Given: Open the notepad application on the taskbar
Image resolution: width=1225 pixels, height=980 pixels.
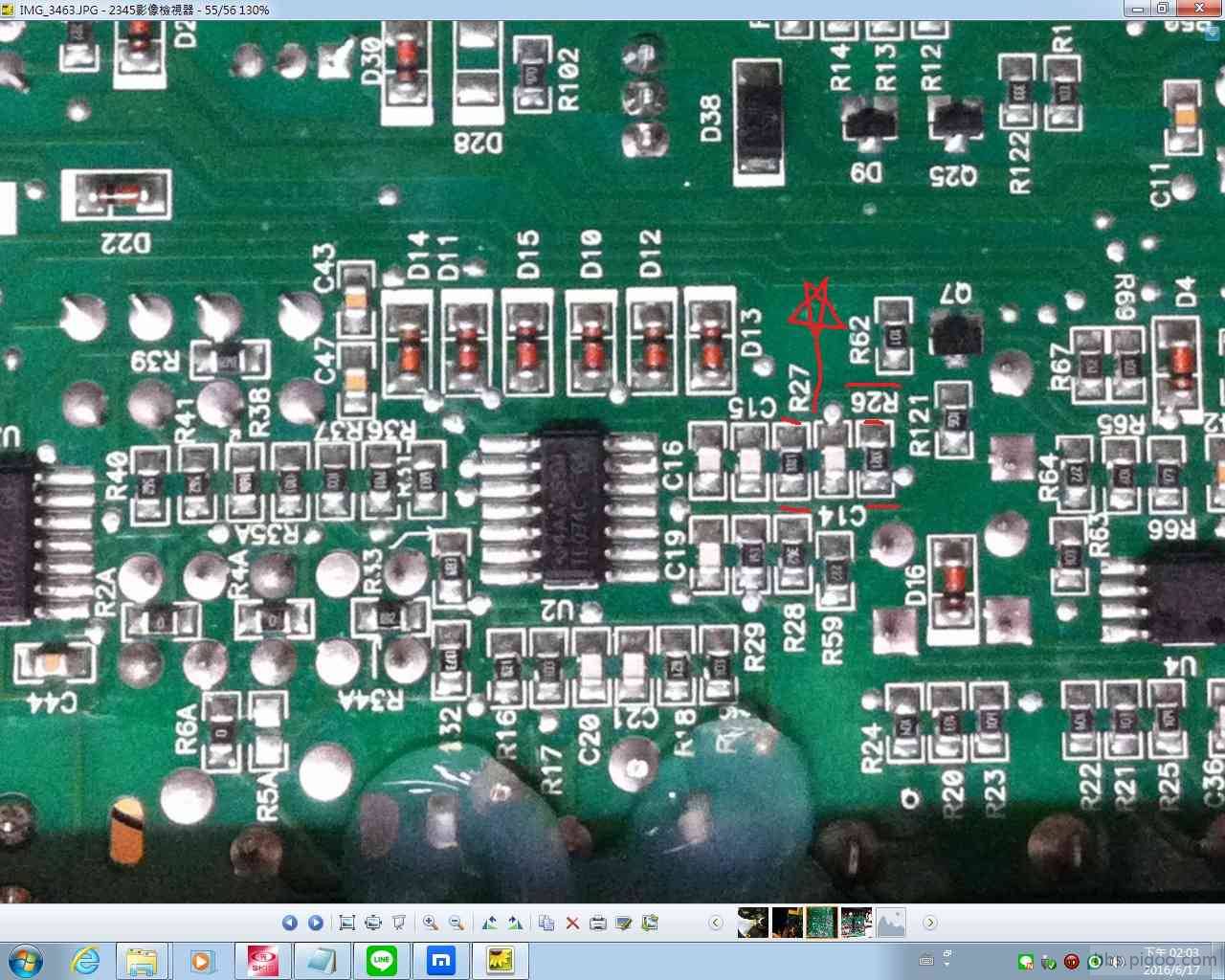Looking at the screenshot, I should (322, 961).
